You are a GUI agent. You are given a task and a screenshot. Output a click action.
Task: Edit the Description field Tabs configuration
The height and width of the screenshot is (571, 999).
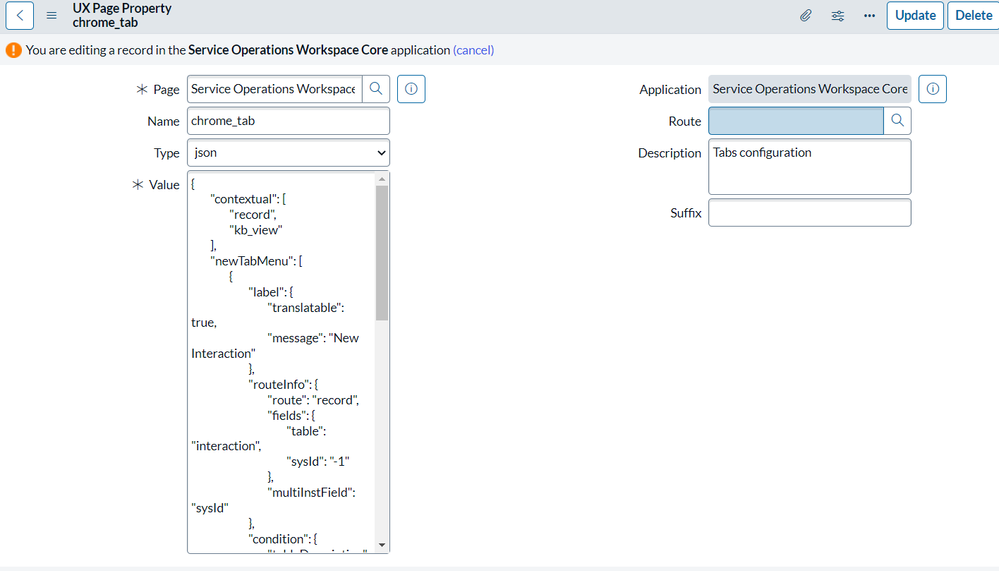809,166
